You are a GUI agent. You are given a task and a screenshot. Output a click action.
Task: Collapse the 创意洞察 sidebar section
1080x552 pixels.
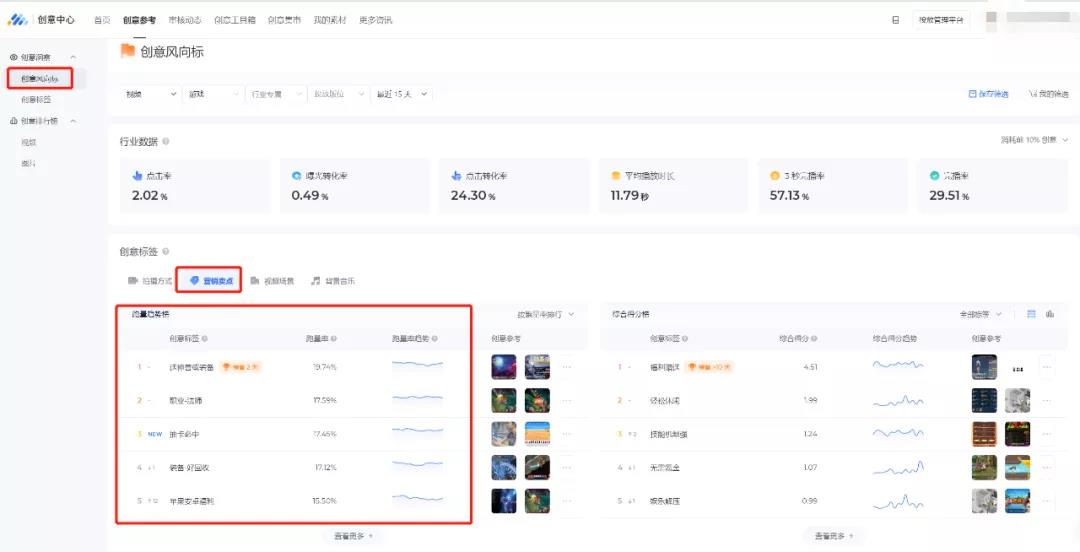point(73,58)
